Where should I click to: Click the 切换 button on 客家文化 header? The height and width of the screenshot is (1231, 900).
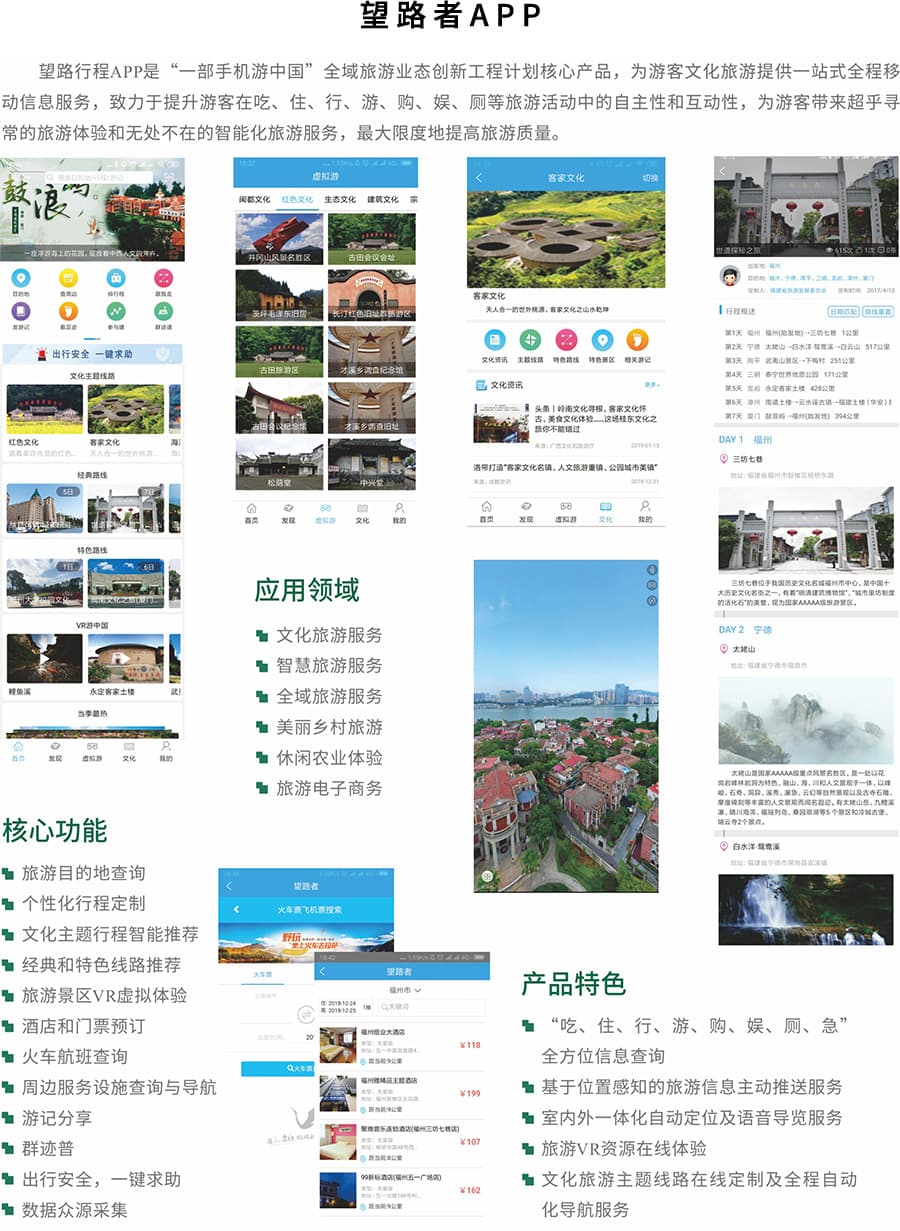[x=650, y=178]
